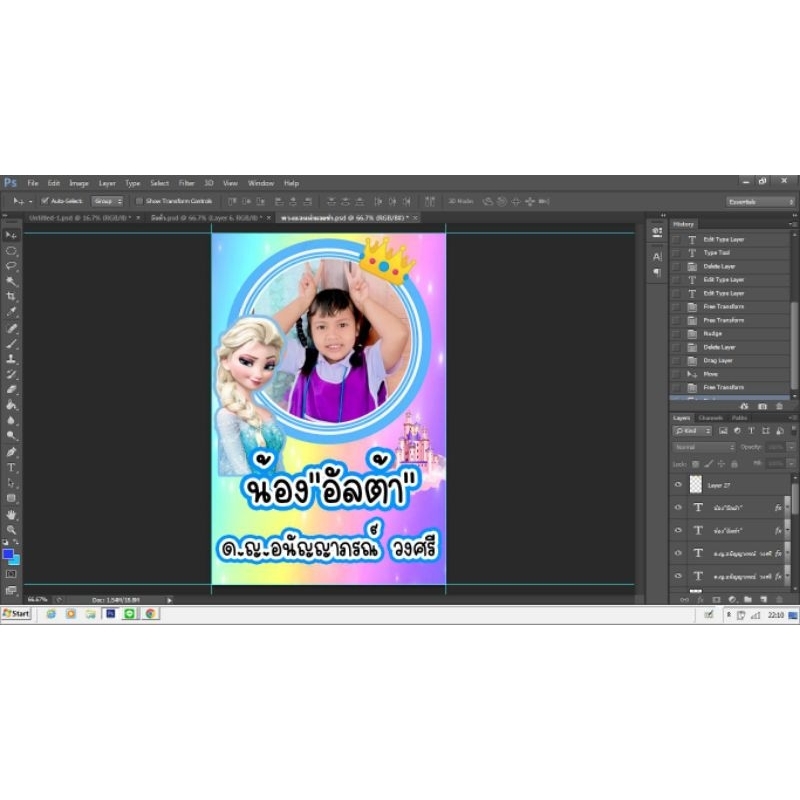The image size is (800, 800).
Task: Open the Essentials workspace dropdown
Action: coord(760,202)
